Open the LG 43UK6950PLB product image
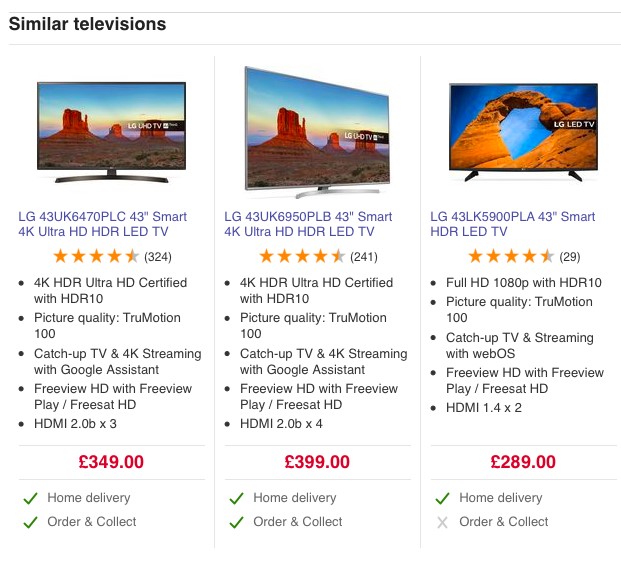Image resolution: width=621 pixels, height=568 pixels. point(317,132)
